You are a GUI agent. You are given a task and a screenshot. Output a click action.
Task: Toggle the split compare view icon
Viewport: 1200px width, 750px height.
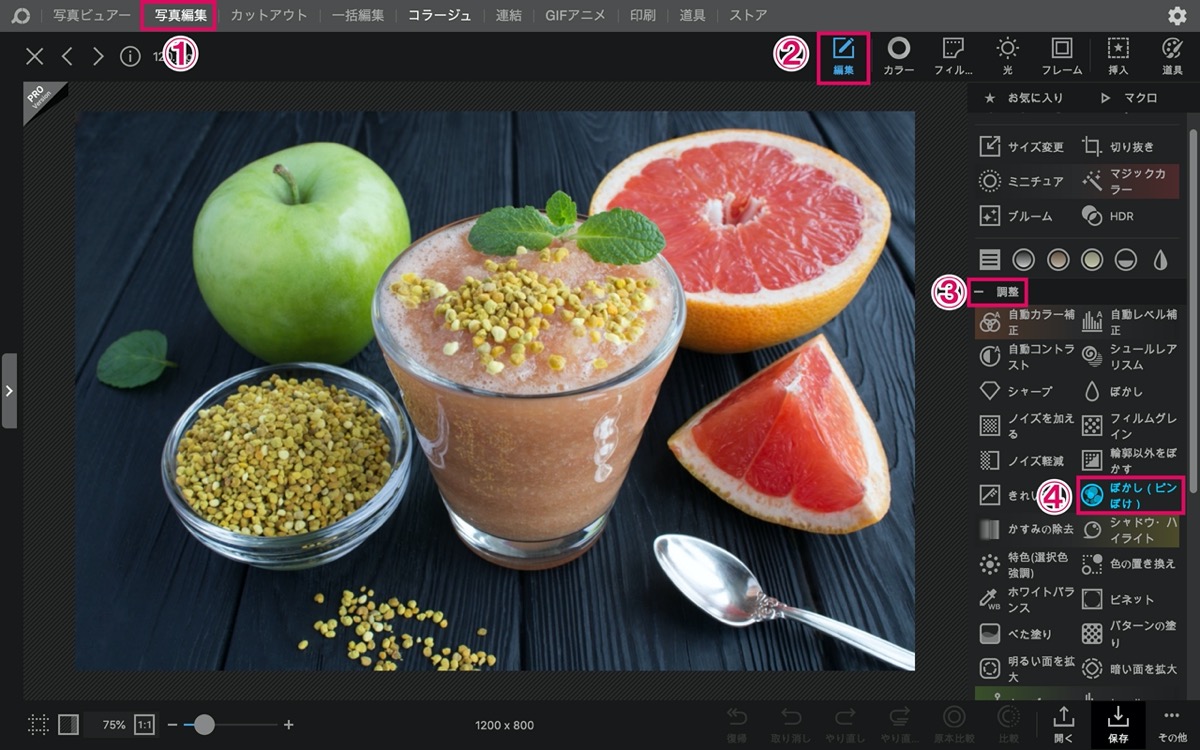(x=69, y=725)
